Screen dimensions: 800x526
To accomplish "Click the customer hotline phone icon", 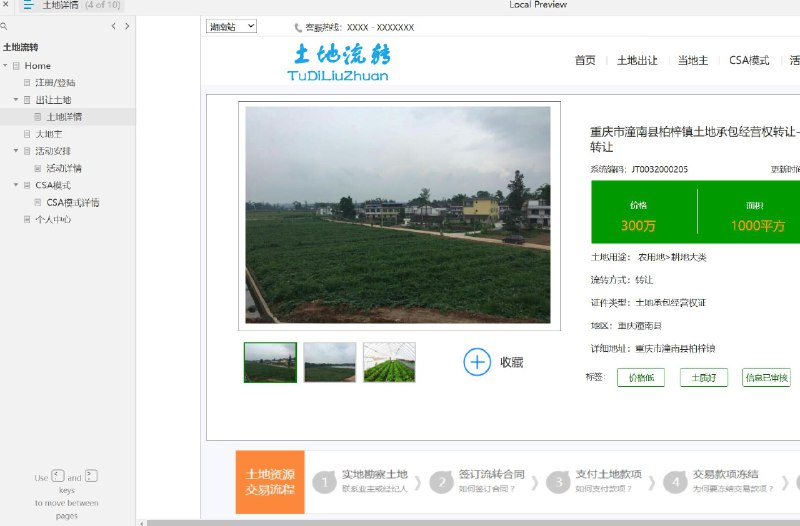I will coord(298,28).
